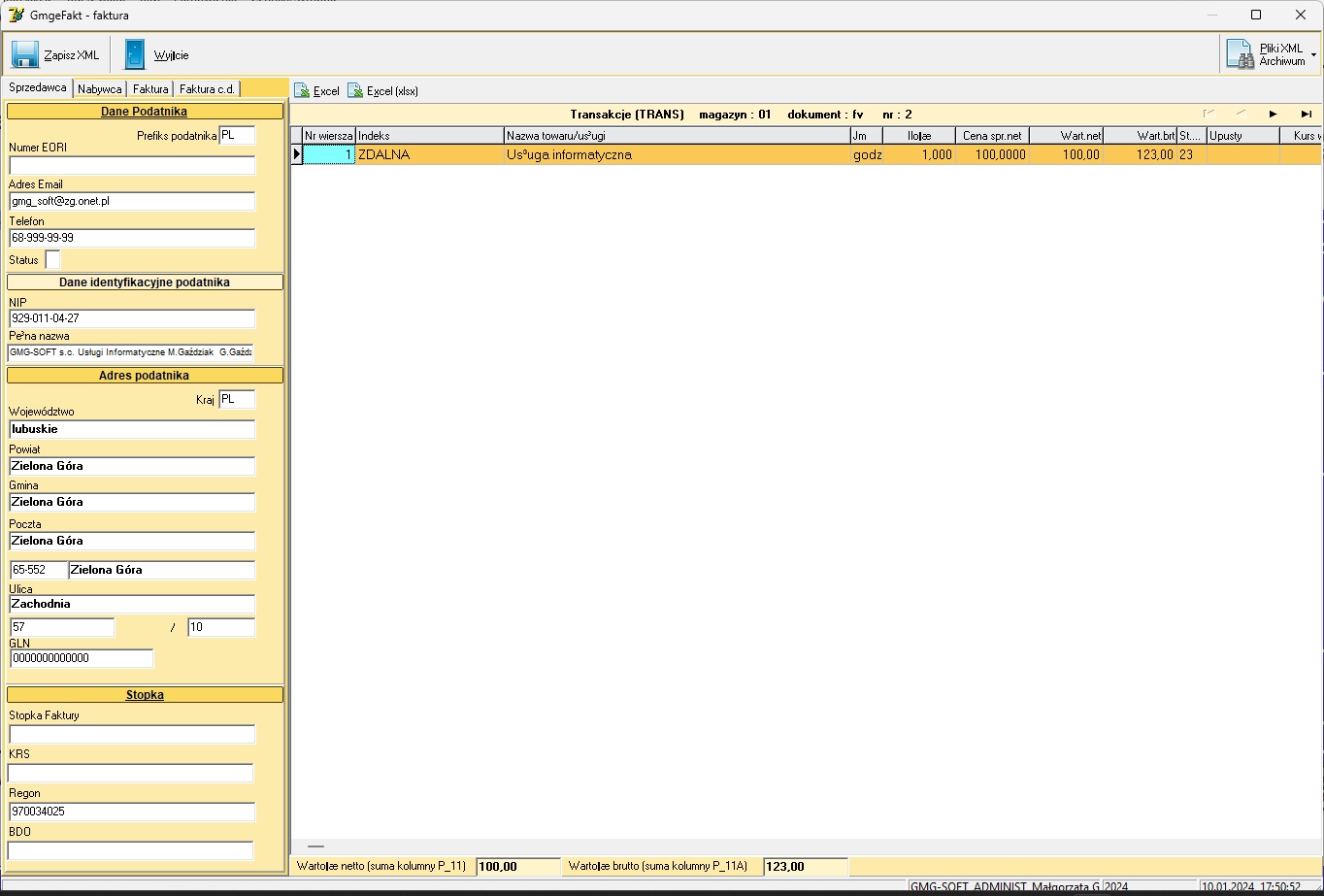Click the city field next to postal code
Screen dimensions: 1324x896
coord(162,570)
